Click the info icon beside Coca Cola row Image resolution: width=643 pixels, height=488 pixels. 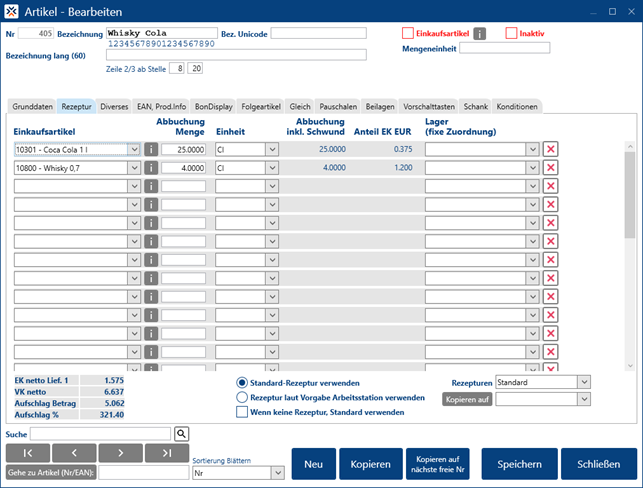pyautogui.click(x=151, y=149)
